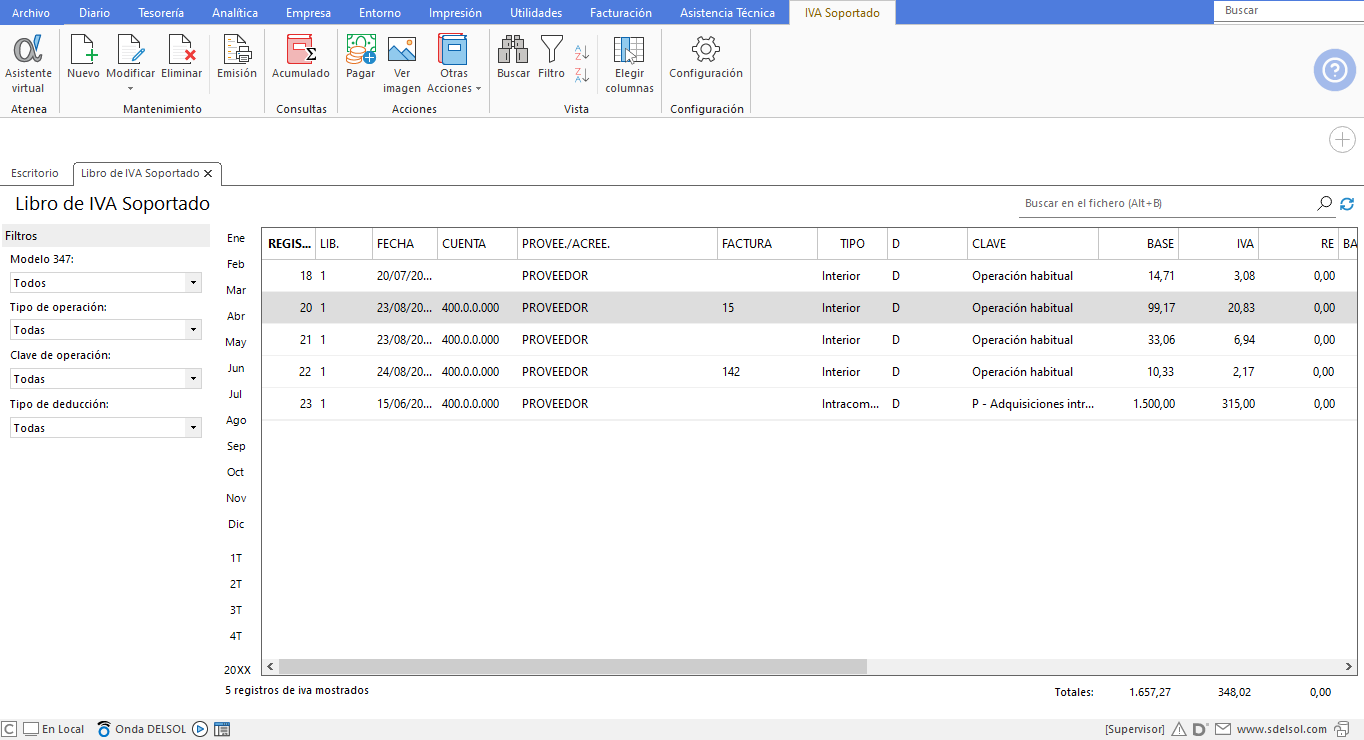Viewport: 1364px width, 740px height.
Task: Click the Empresa ribbon tab
Action: (308, 13)
